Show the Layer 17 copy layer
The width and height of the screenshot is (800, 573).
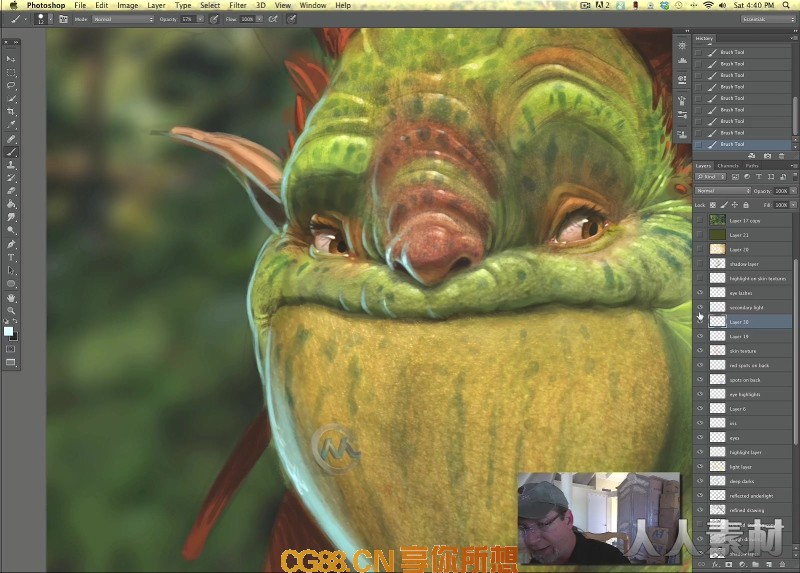point(700,220)
